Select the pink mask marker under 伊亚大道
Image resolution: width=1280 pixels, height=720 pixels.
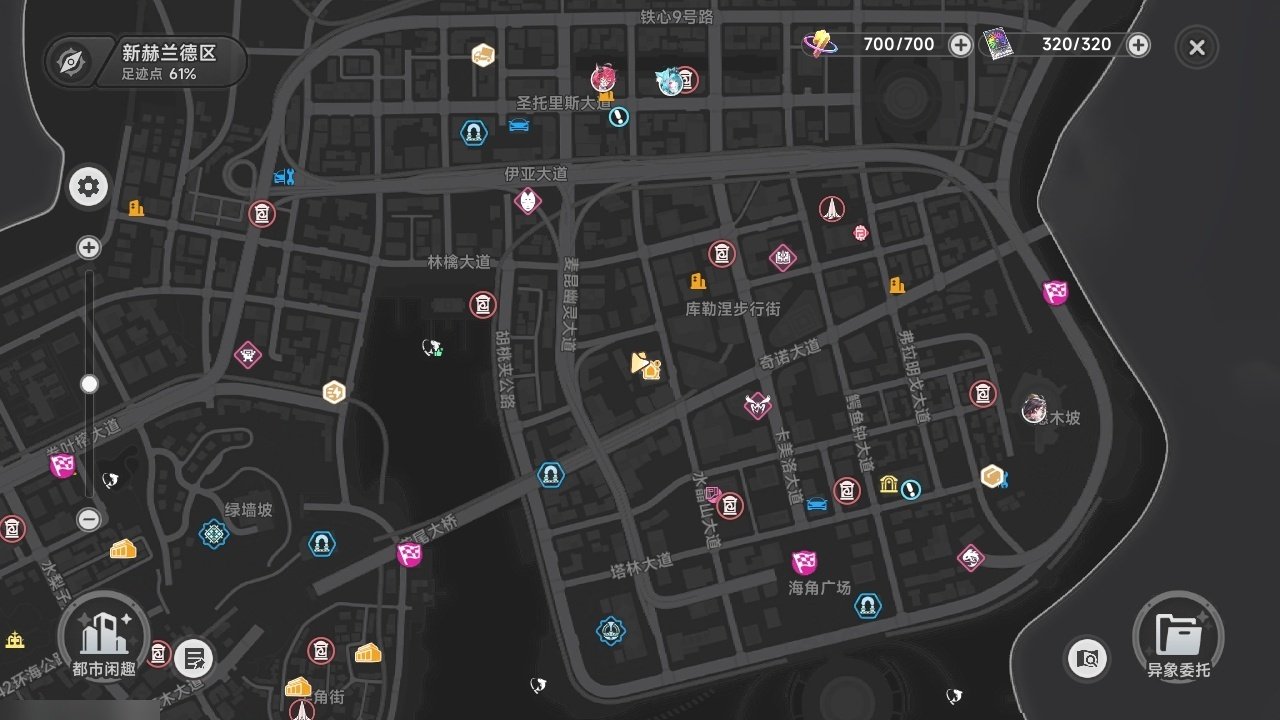(527, 201)
